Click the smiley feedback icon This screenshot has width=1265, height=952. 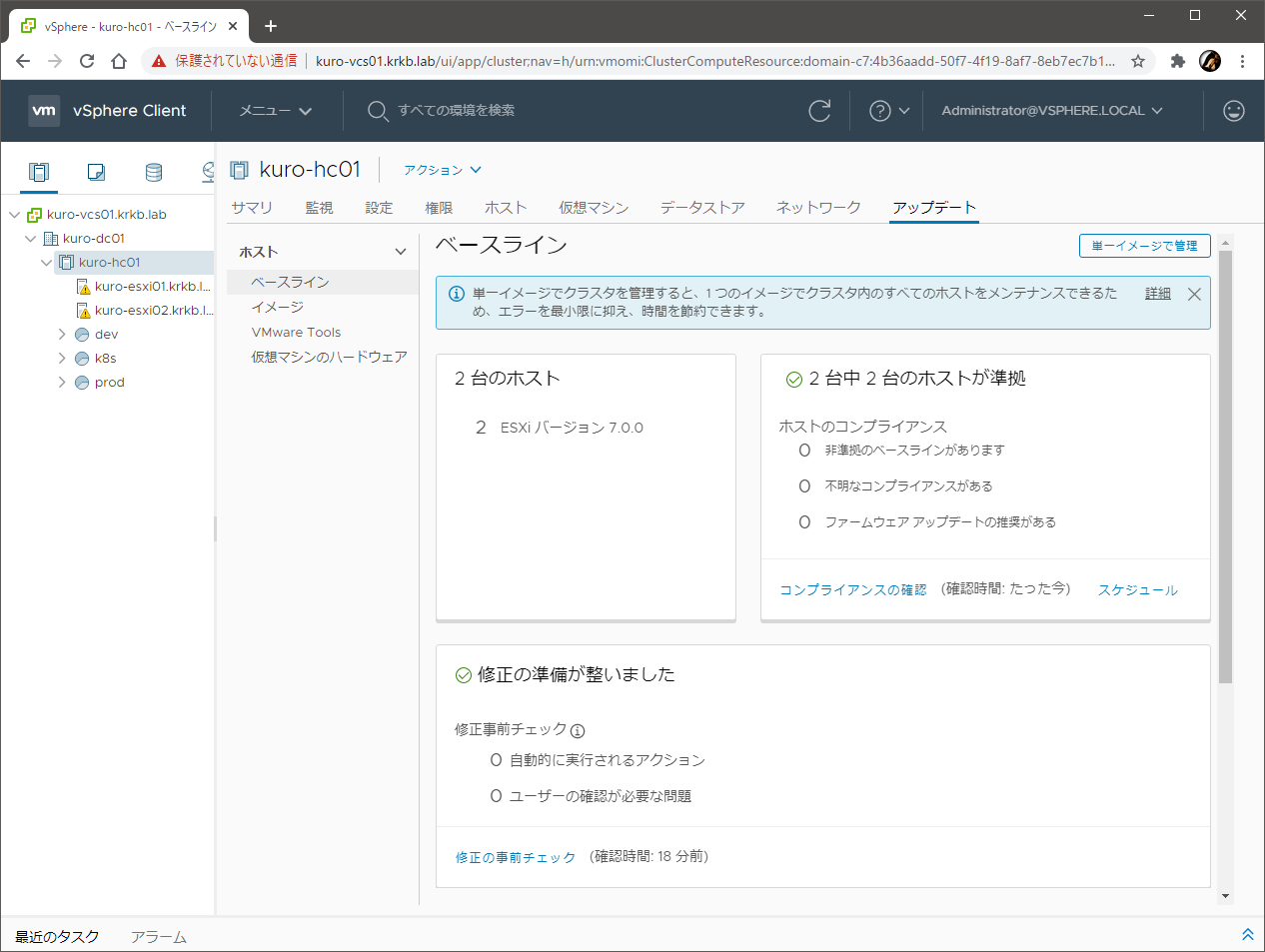pos(1234,111)
